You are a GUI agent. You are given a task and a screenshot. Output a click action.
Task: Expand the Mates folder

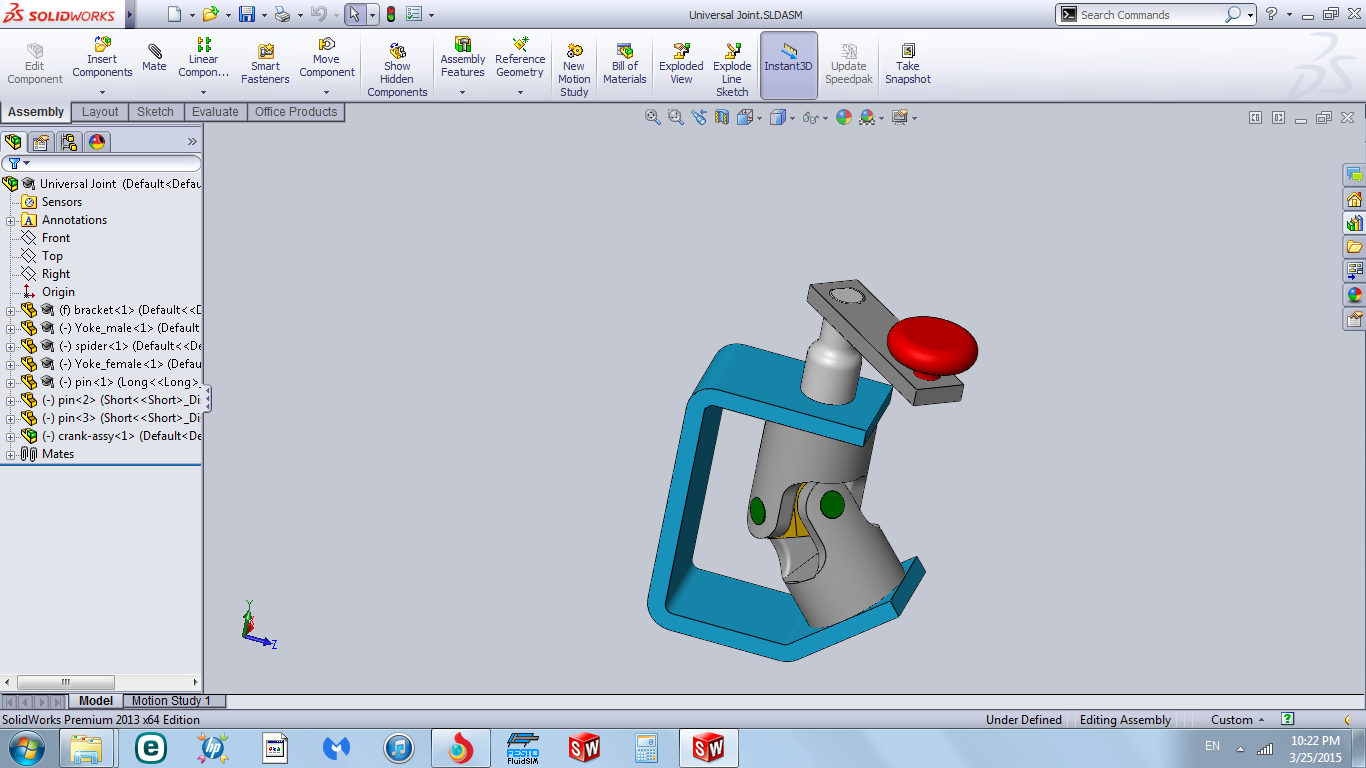coord(11,454)
